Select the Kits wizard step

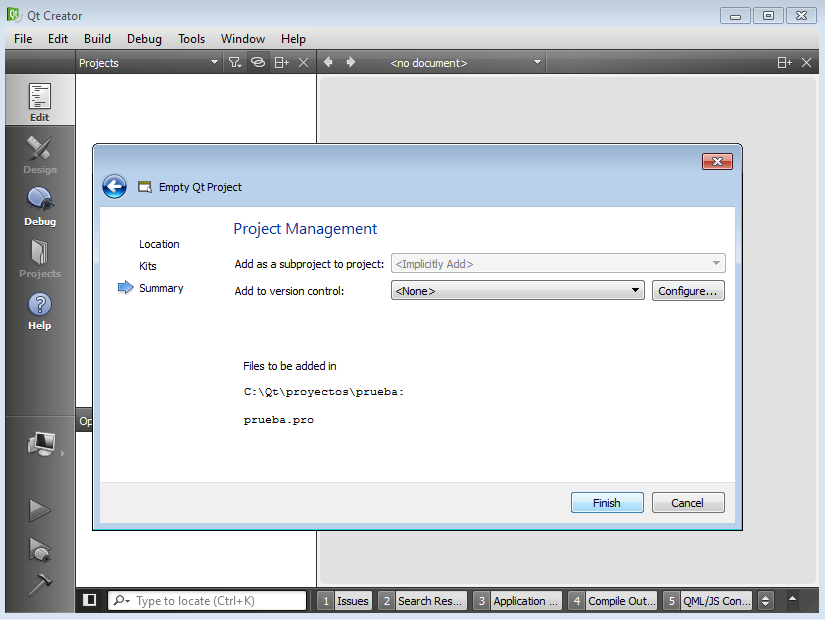[x=148, y=266]
